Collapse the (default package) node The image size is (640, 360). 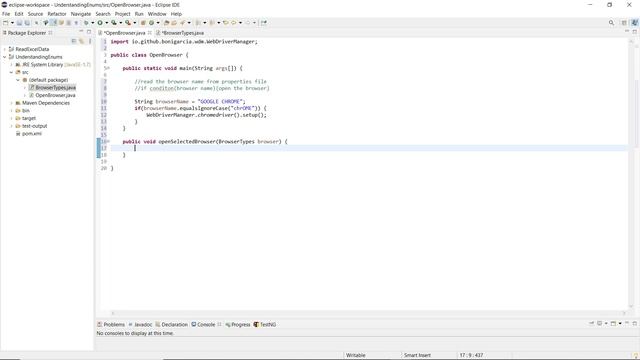[18, 80]
